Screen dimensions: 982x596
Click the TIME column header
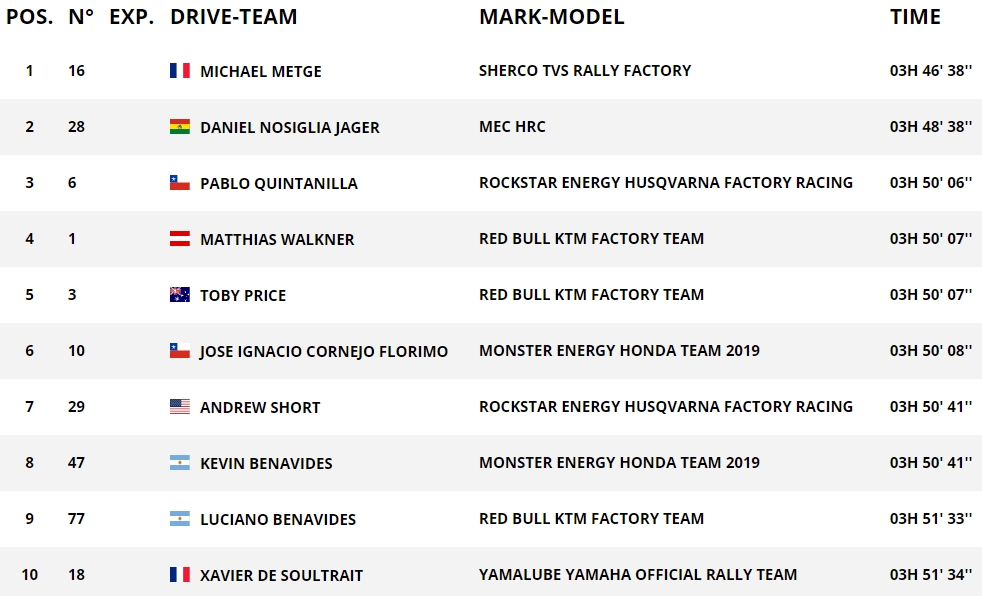pyautogui.click(x=915, y=17)
